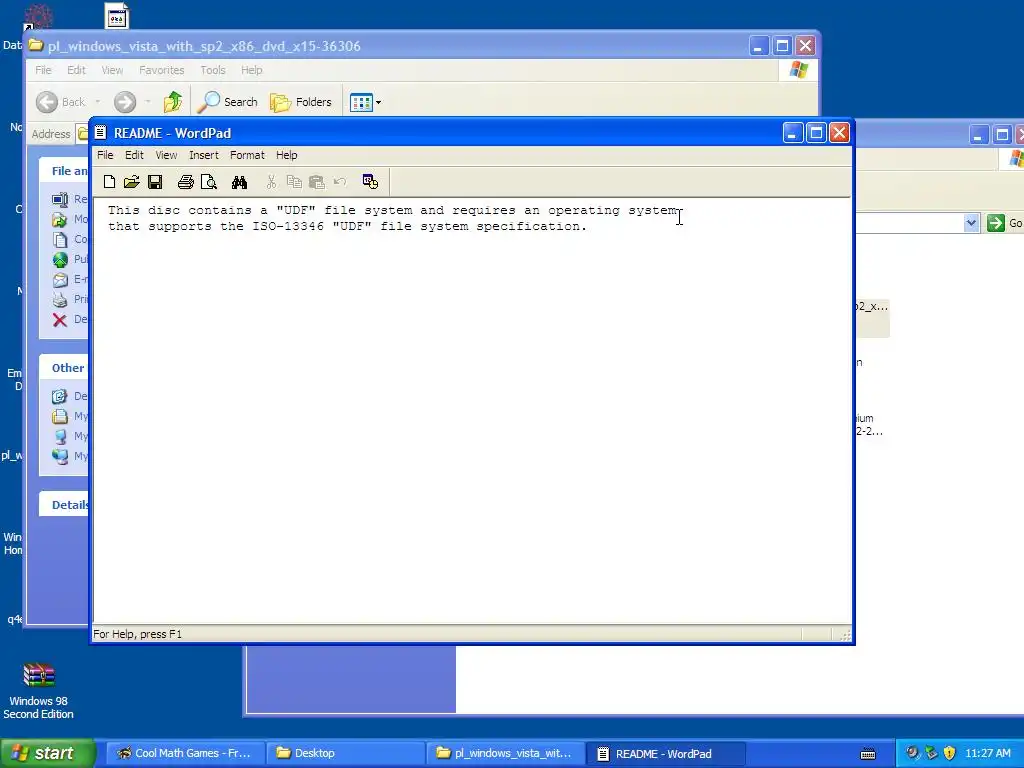Expand address bar dropdown in rear window
This screenshot has width=1024, height=768.
(x=971, y=223)
